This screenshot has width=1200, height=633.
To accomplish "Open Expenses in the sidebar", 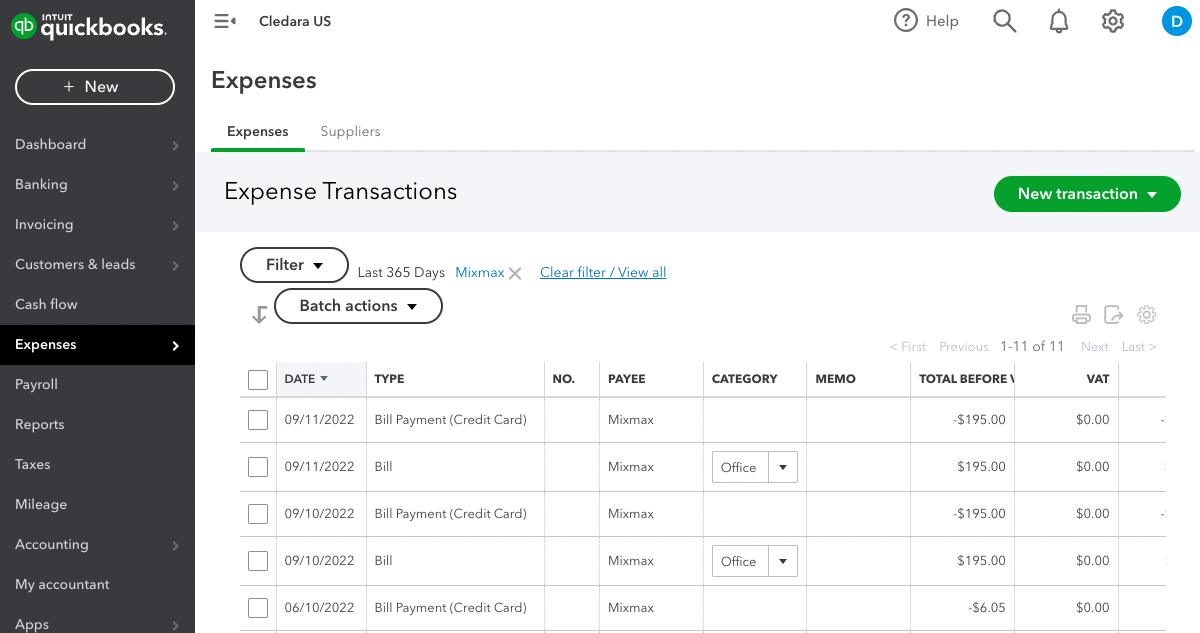I will click(97, 344).
